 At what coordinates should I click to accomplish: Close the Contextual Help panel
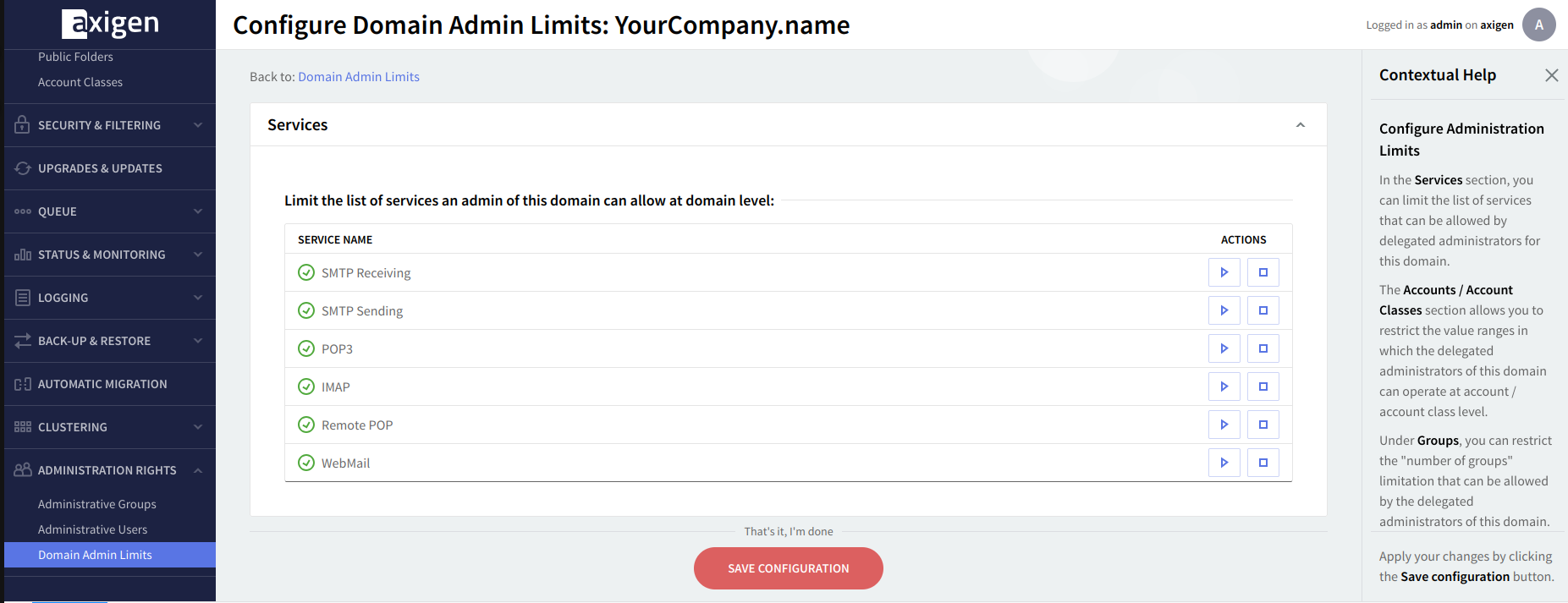[x=1551, y=75]
